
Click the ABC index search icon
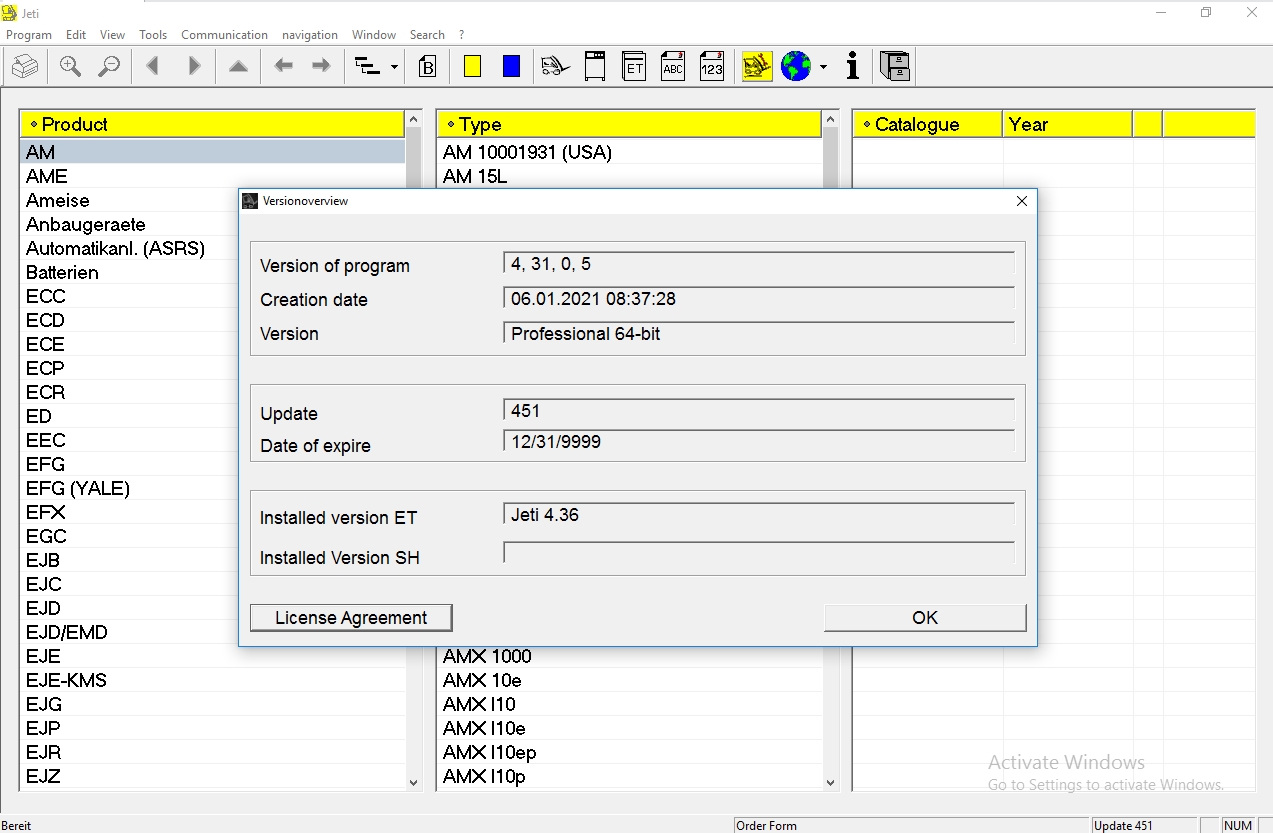coord(671,66)
